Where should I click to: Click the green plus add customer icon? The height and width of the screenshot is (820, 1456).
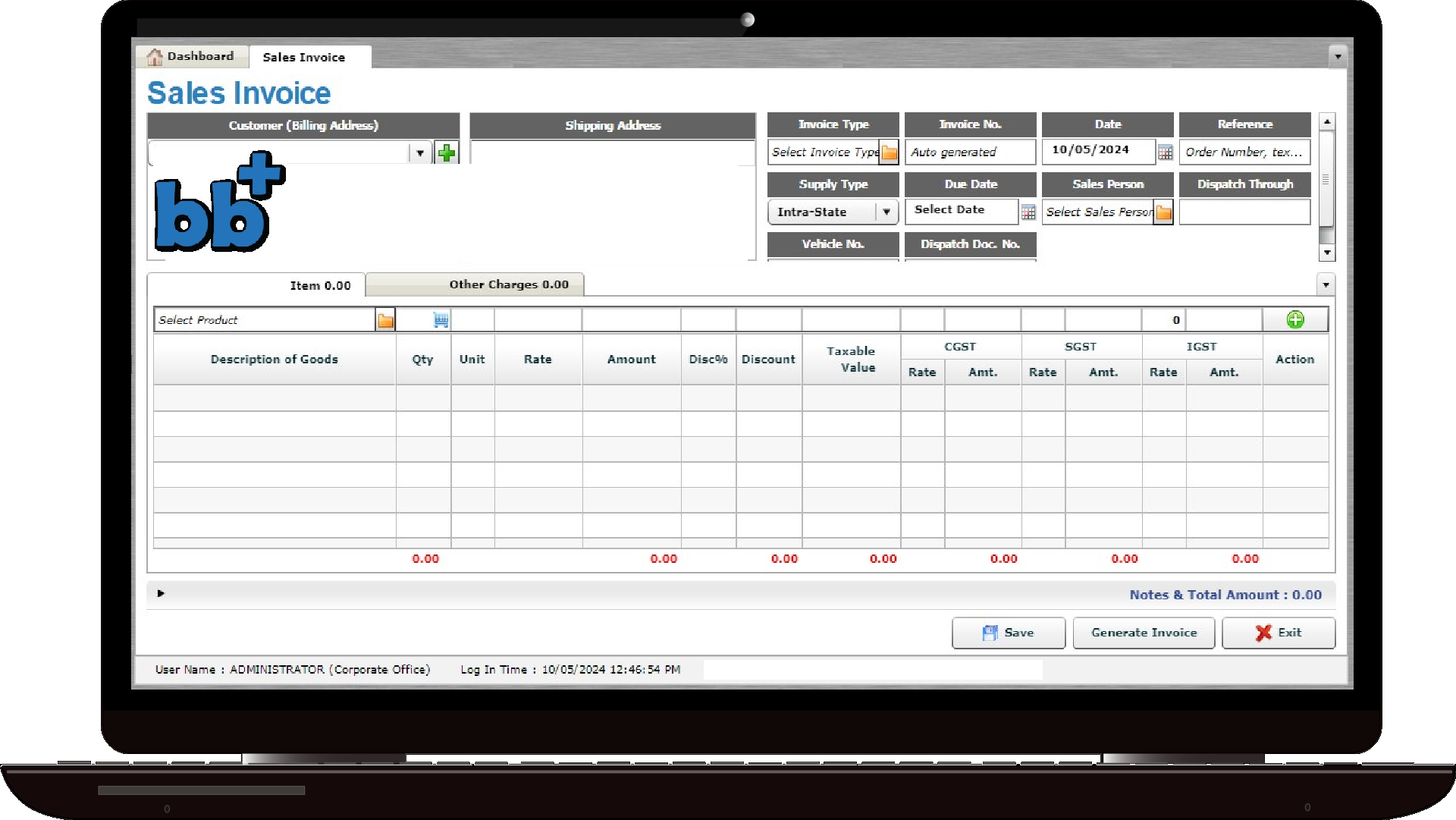coord(447,153)
